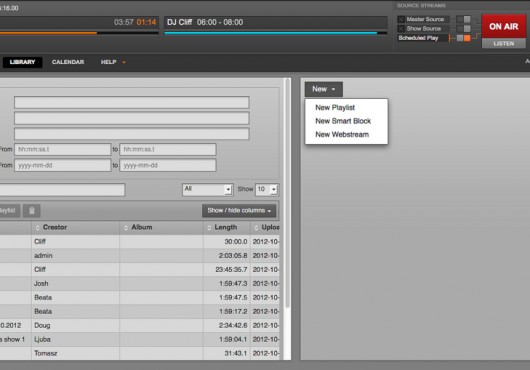Click the LISTEN button
530x370 pixels.
[x=504, y=44]
